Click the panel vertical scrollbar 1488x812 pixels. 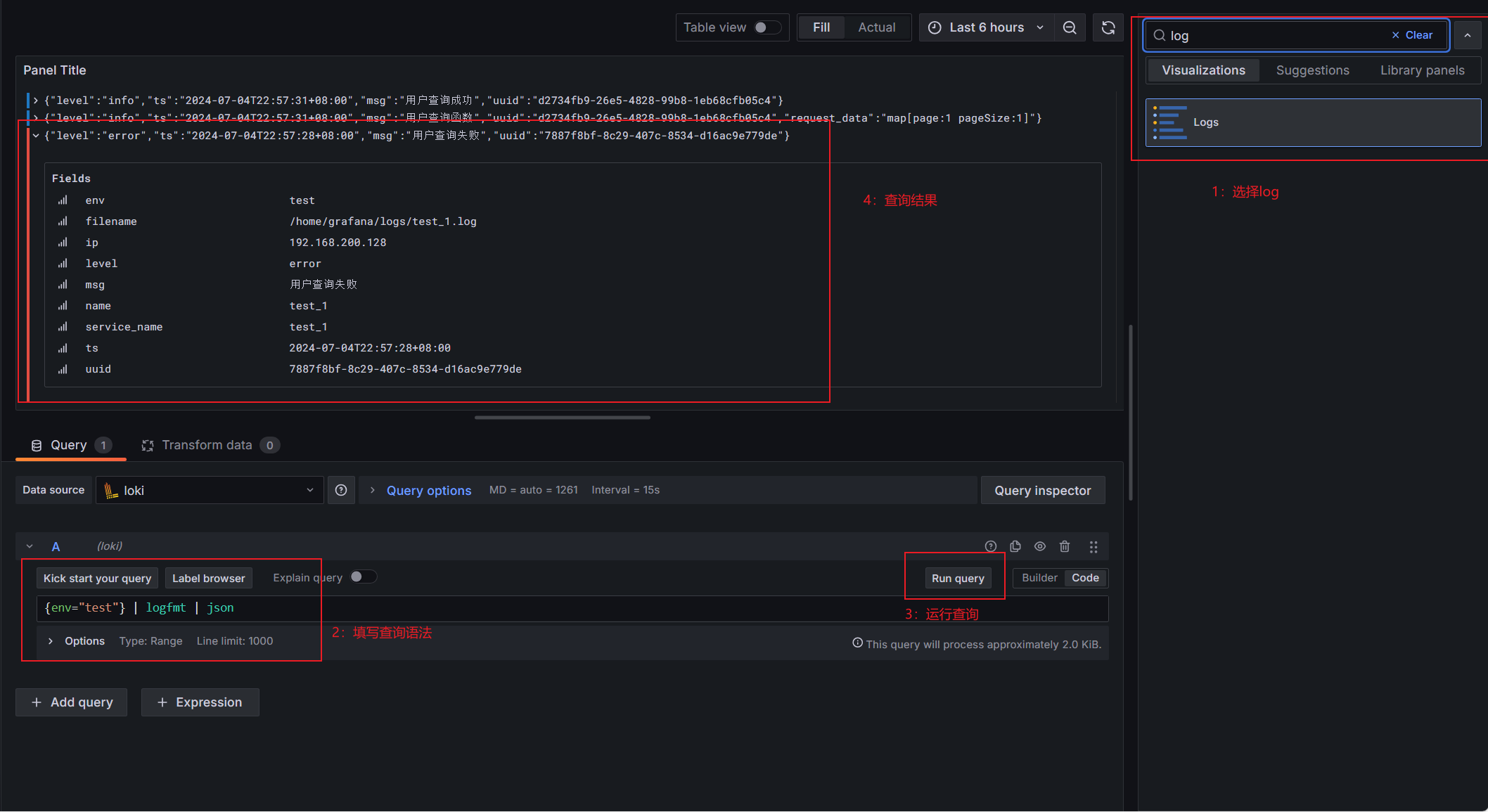(1131, 413)
